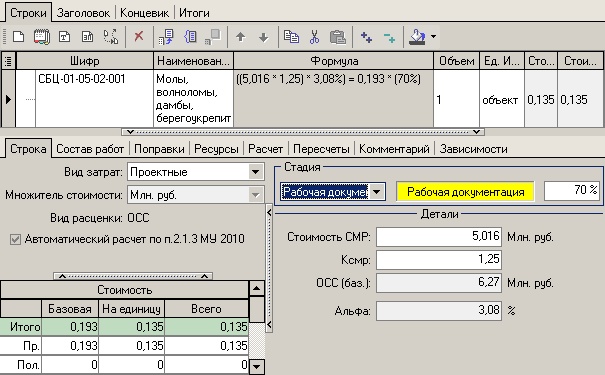Switch to the Итоги tab
Image resolution: width=605 pixels, height=375 pixels.
(194, 13)
